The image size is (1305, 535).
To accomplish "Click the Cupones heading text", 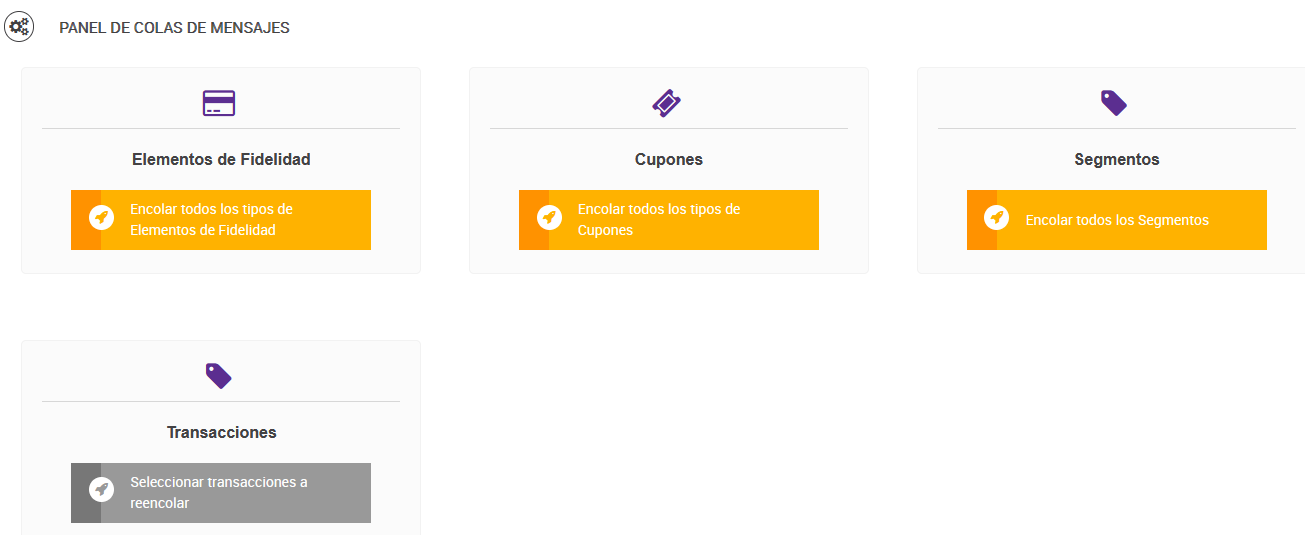I will click(668, 159).
